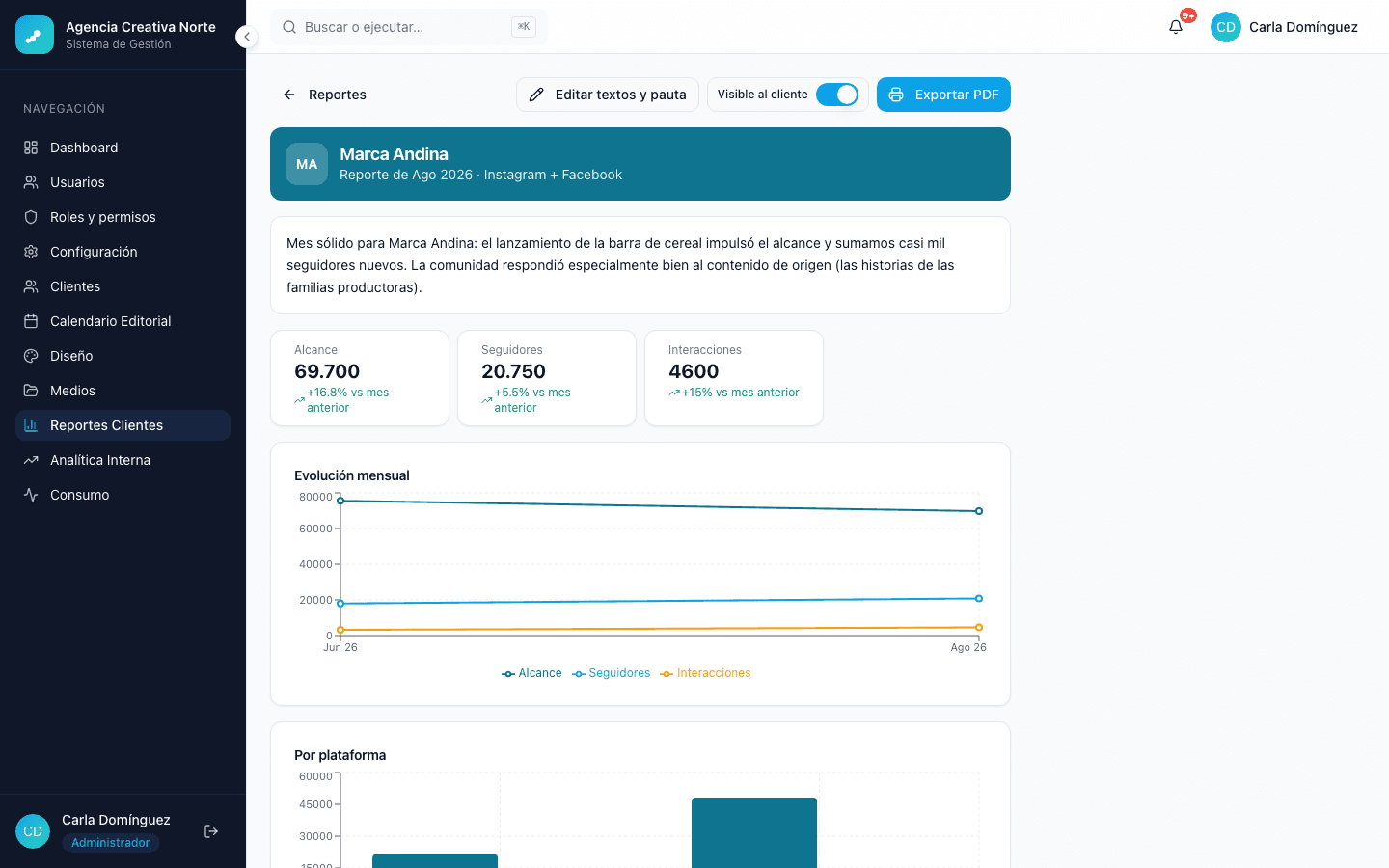The height and width of the screenshot is (868, 1389).
Task: Open Diseño in the sidebar
Action: coord(123,356)
